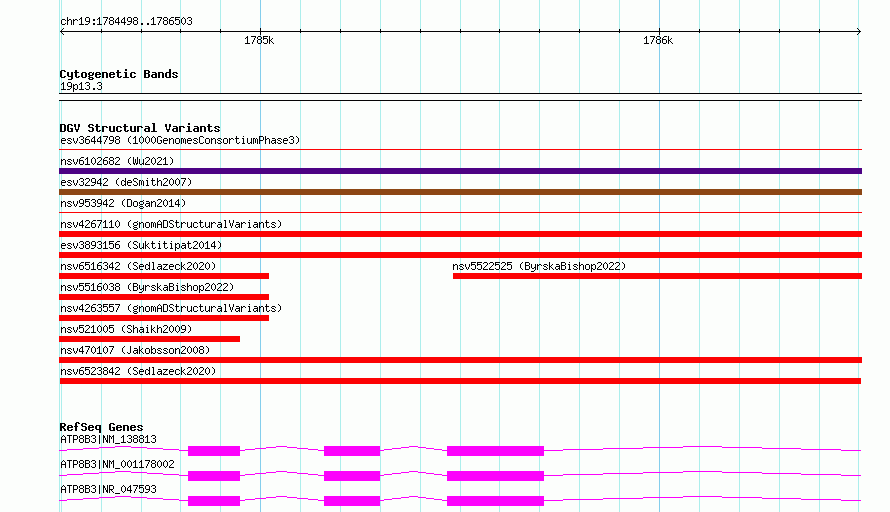Open the nsv5522525 (ByrskaBishop2022) label text
890x512 pixels.
coord(539,266)
